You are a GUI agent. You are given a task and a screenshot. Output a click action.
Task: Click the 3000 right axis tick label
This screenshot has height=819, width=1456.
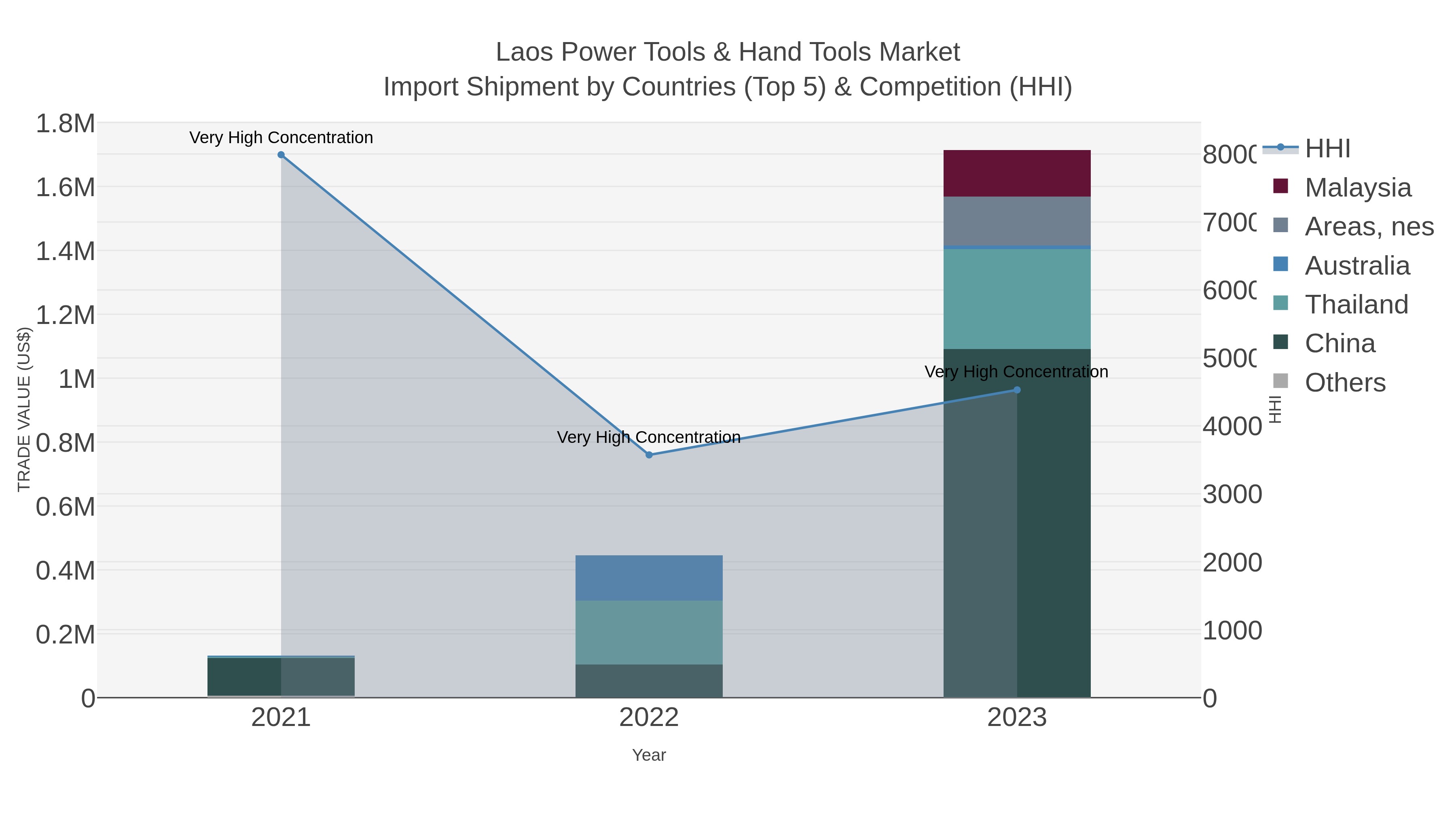coord(1232,494)
